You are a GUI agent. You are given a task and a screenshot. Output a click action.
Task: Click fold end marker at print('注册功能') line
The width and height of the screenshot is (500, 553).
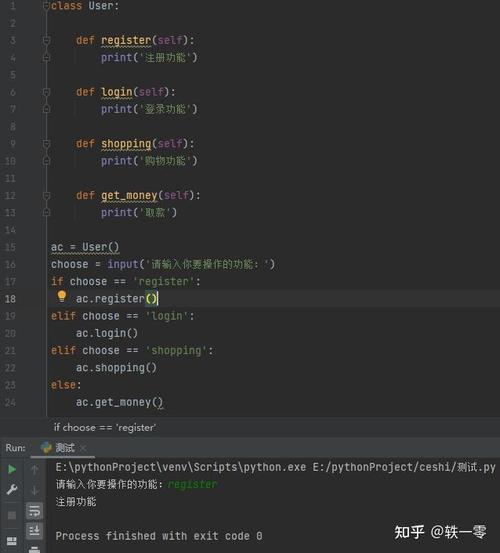46,57
